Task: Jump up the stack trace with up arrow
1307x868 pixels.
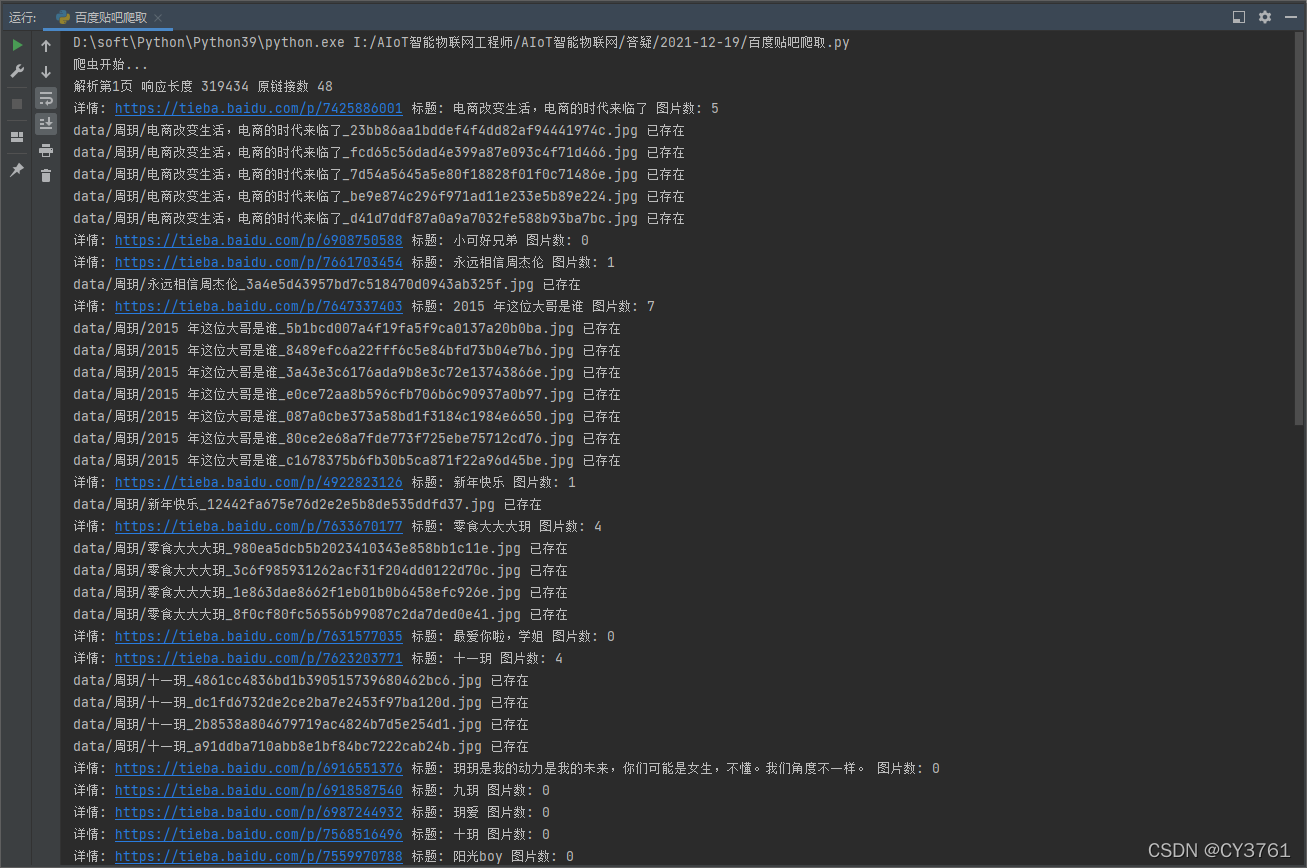Action: pos(46,46)
